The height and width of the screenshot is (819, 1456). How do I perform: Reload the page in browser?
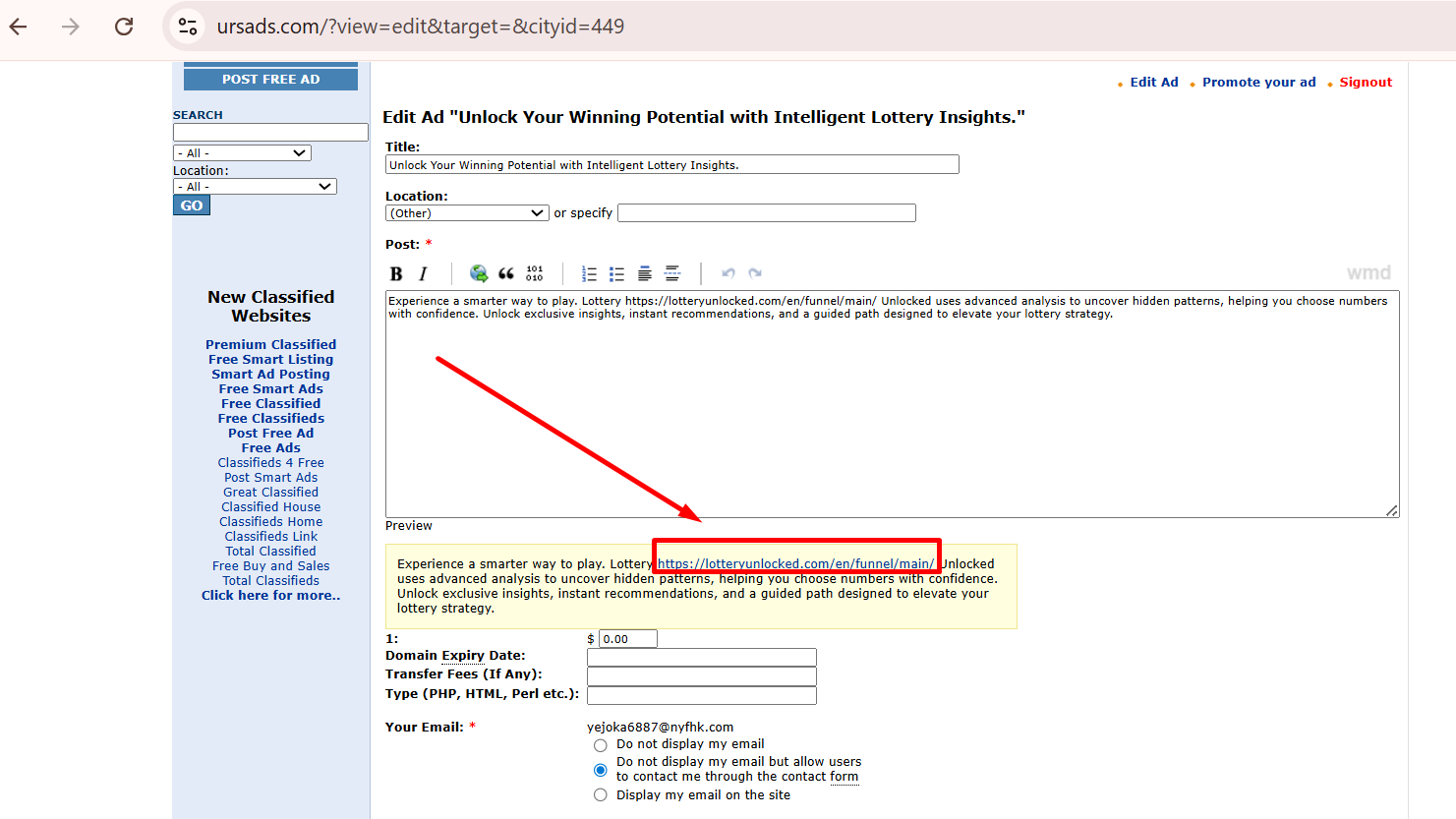[x=124, y=27]
